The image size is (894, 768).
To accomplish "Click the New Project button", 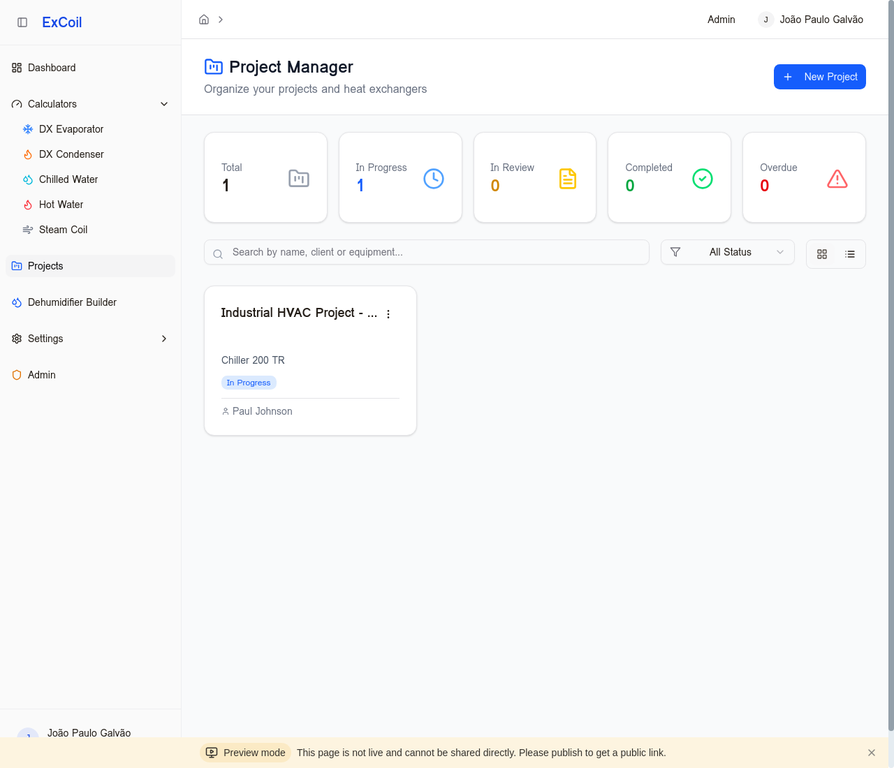I will 819,76.
